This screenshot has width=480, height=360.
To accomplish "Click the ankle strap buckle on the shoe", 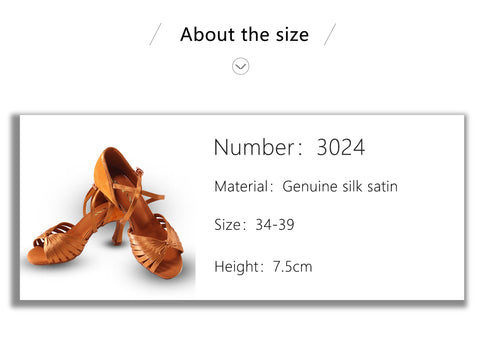I will pos(140,172).
